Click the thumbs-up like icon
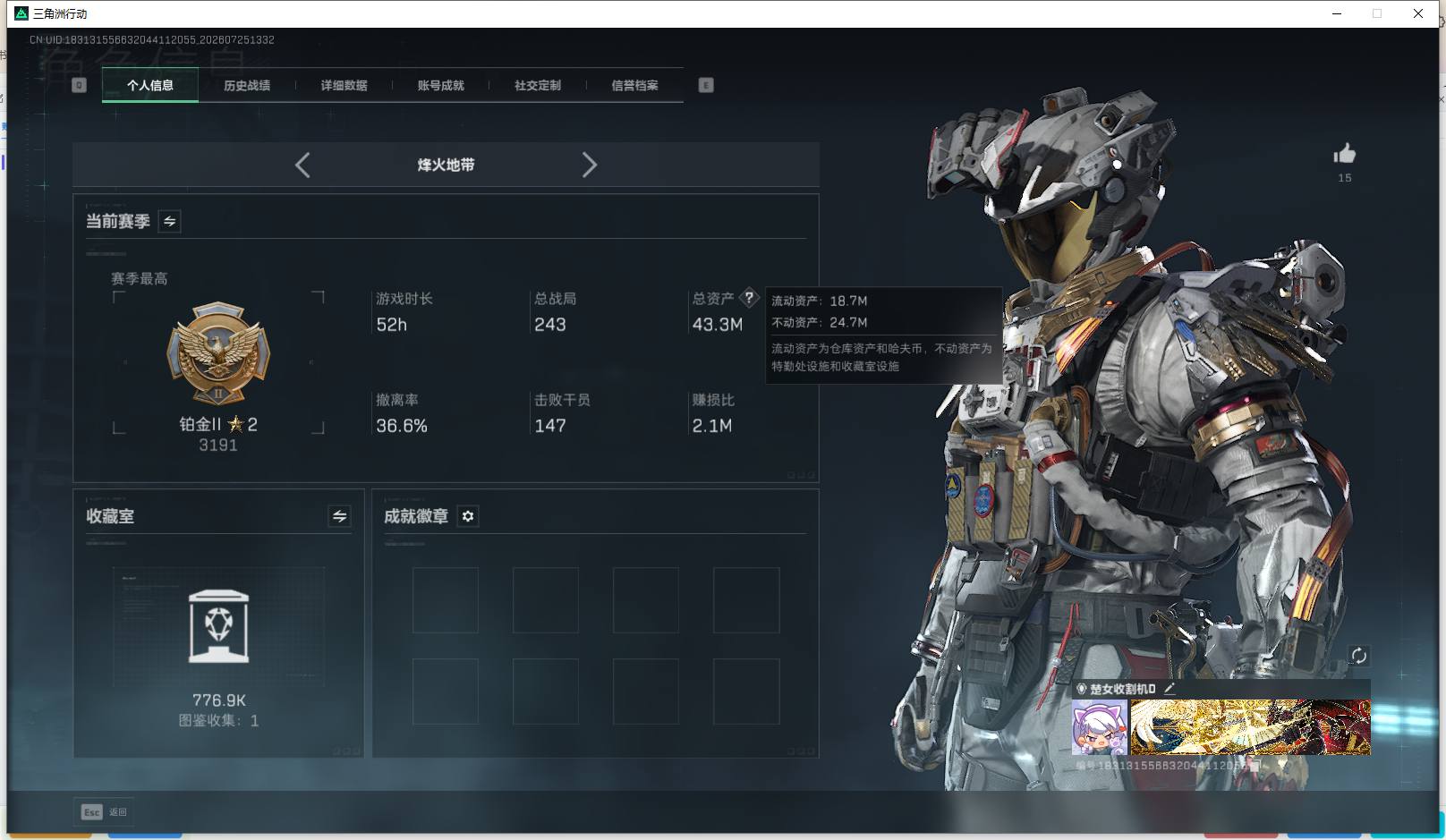Image resolution: width=1446 pixels, height=840 pixels. pos(1344,154)
